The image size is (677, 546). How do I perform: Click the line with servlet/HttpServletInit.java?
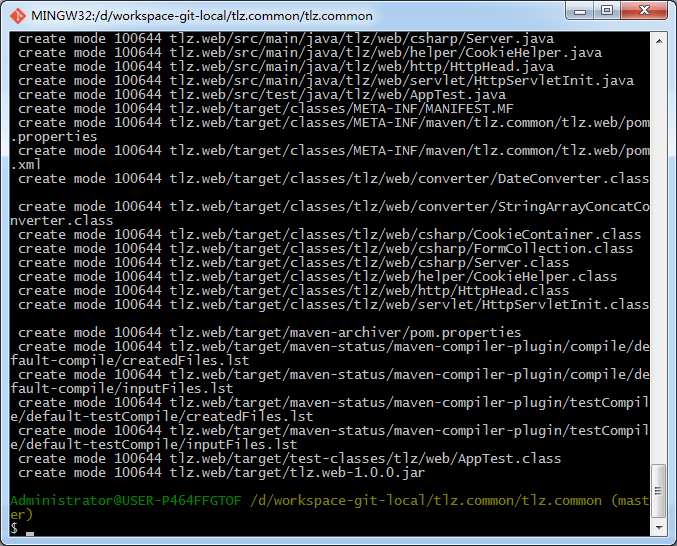point(326,81)
